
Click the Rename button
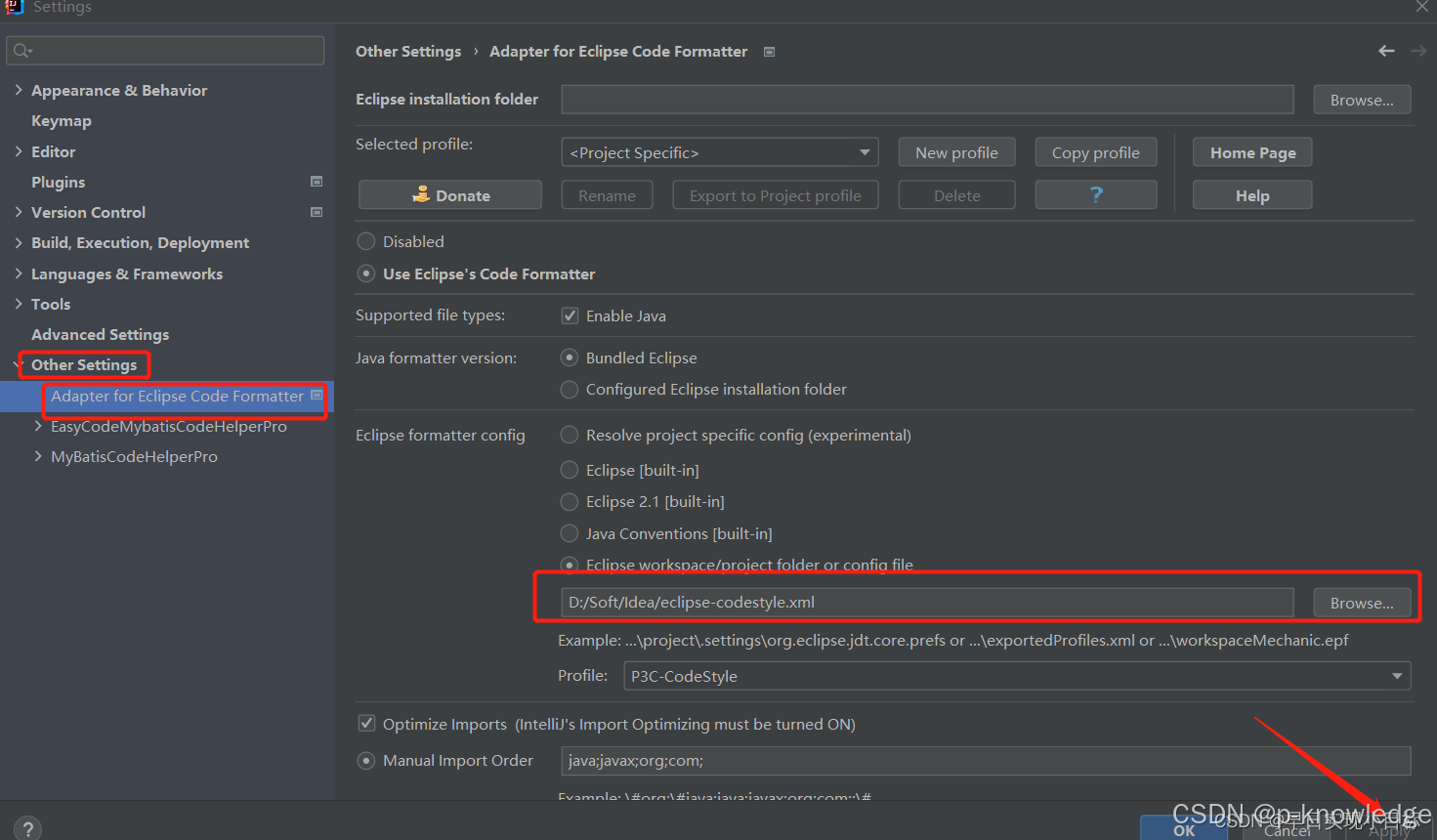tap(607, 194)
